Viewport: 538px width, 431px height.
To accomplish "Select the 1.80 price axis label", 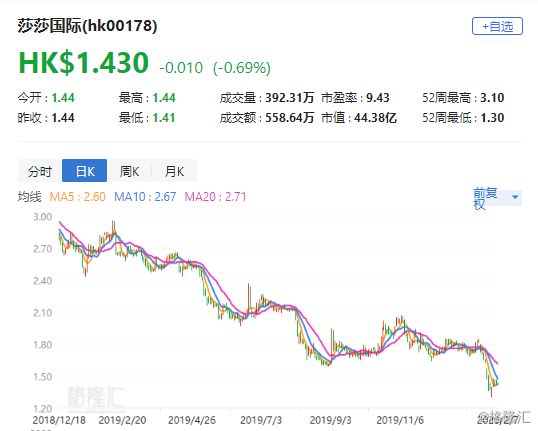I will [42, 345].
